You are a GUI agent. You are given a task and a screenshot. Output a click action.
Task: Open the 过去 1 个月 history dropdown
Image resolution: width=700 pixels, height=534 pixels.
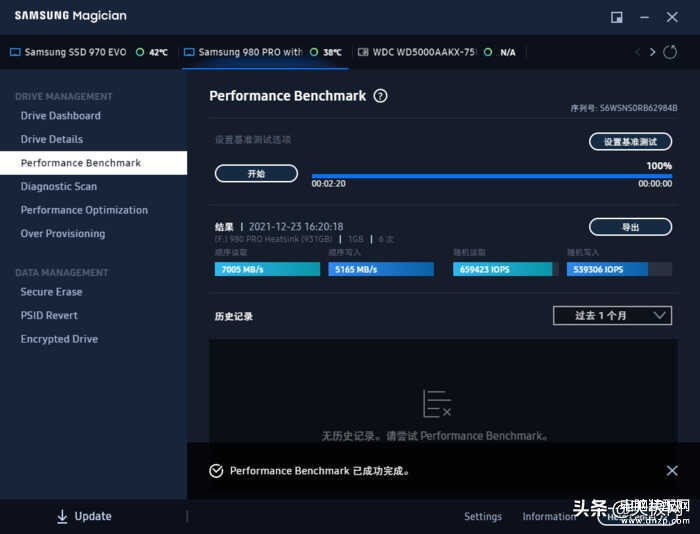(x=612, y=316)
